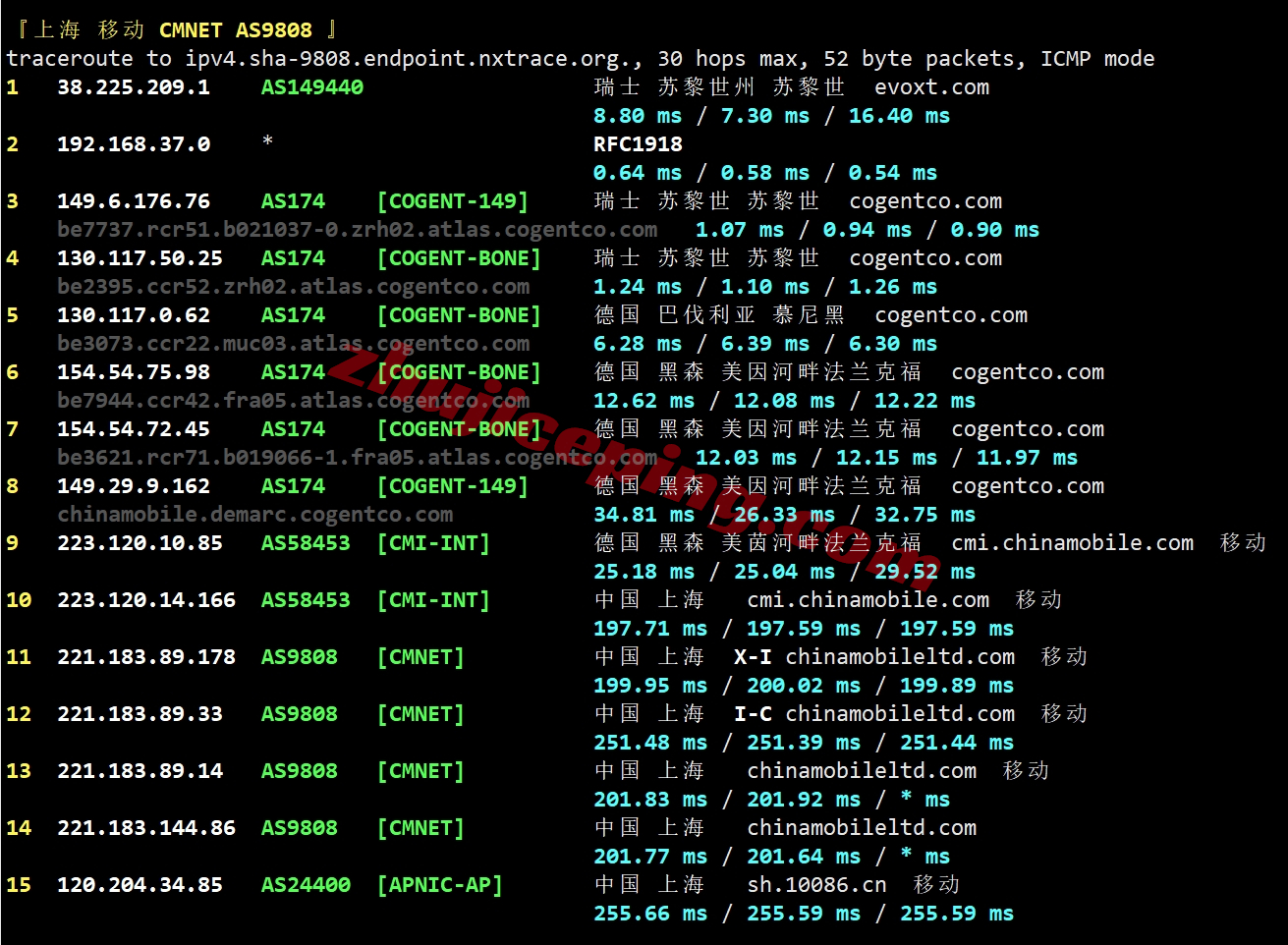
Task: Click the 201.83 ms latency value
Action: [x=650, y=800]
